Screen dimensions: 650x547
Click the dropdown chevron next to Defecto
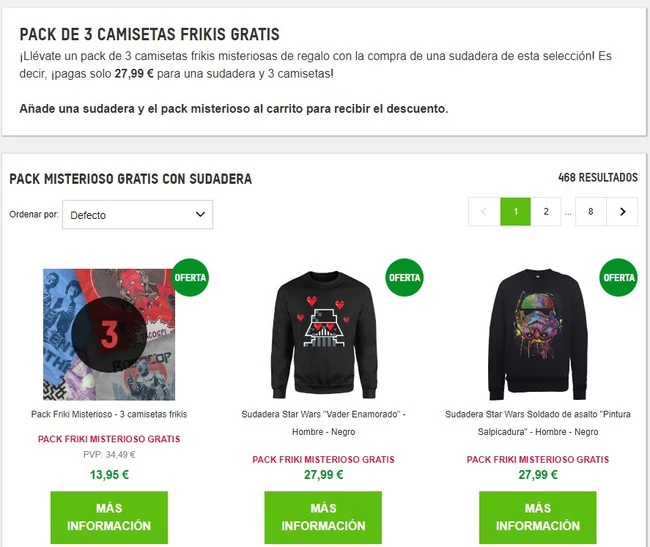[x=200, y=214]
